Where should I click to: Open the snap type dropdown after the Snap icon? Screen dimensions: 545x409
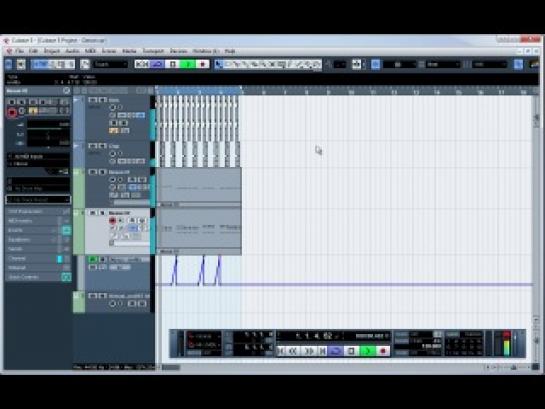coord(399,64)
